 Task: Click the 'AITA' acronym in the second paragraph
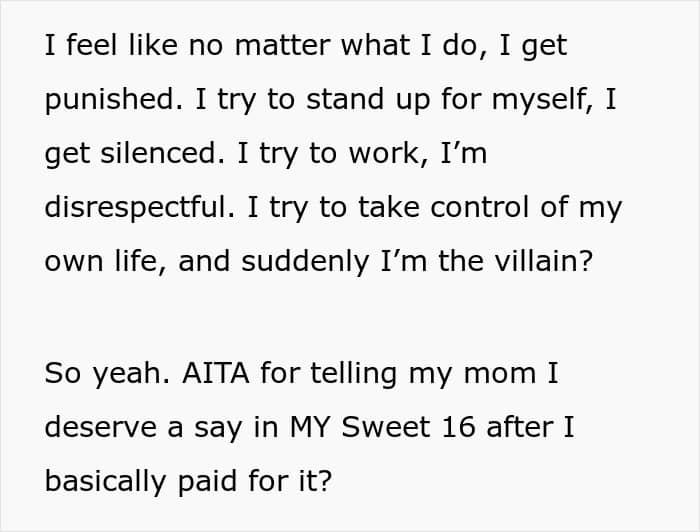[x=216, y=372]
